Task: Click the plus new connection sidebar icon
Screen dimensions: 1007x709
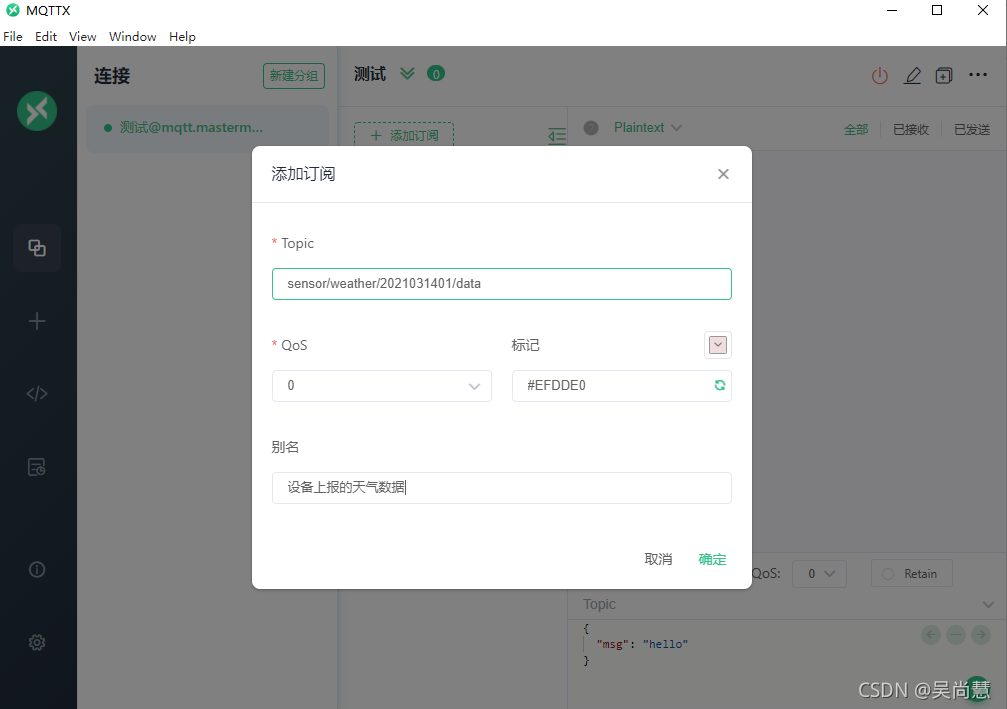Action: [x=37, y=321]
